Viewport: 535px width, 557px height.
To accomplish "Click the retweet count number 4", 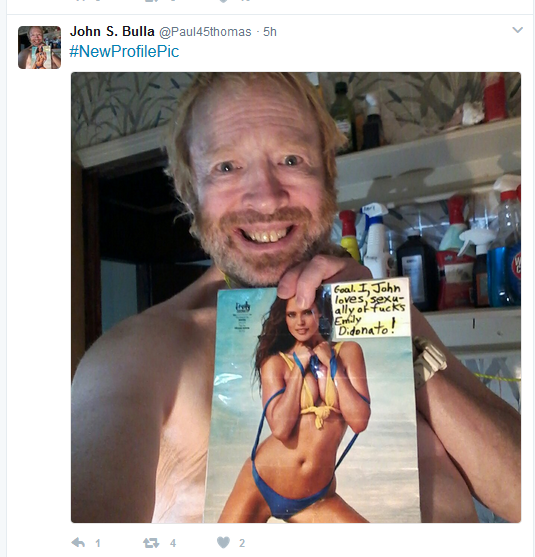I will (173, 543).
